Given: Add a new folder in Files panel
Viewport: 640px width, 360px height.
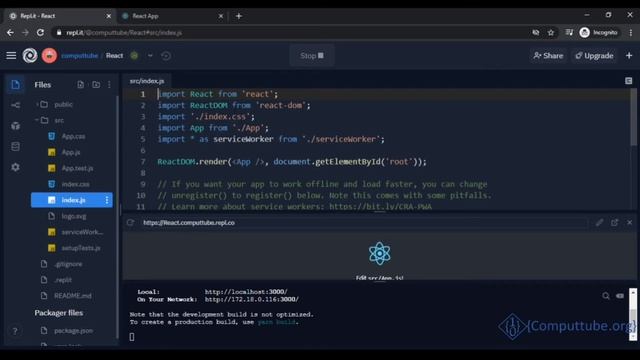Looking at the screenshot, I should [x=96, y=84].
